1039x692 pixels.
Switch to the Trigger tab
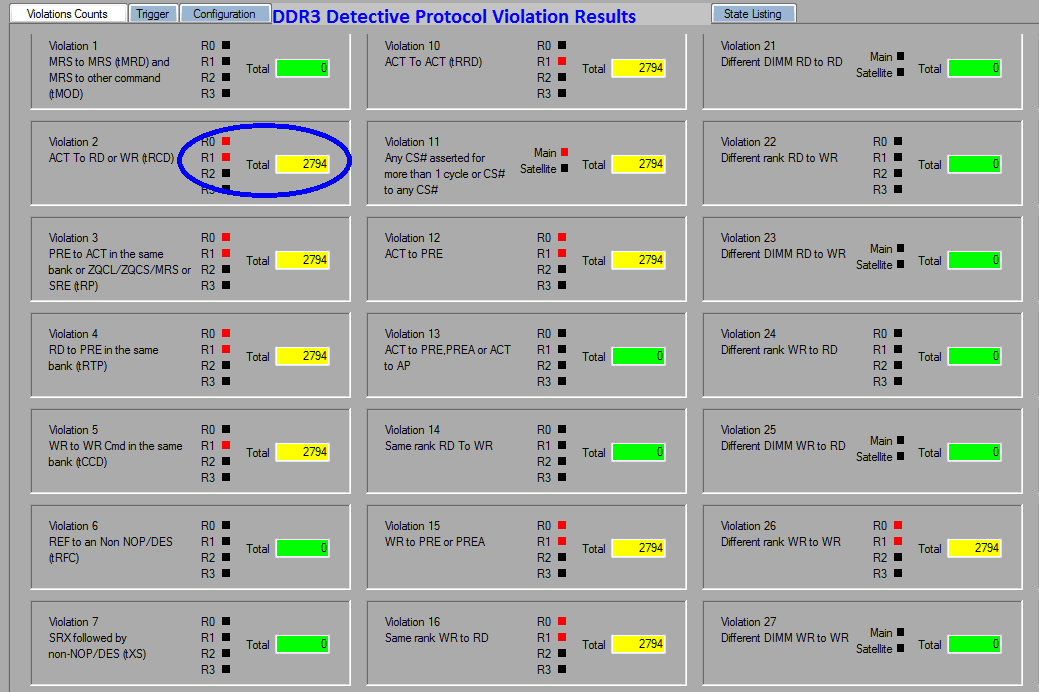153,14
